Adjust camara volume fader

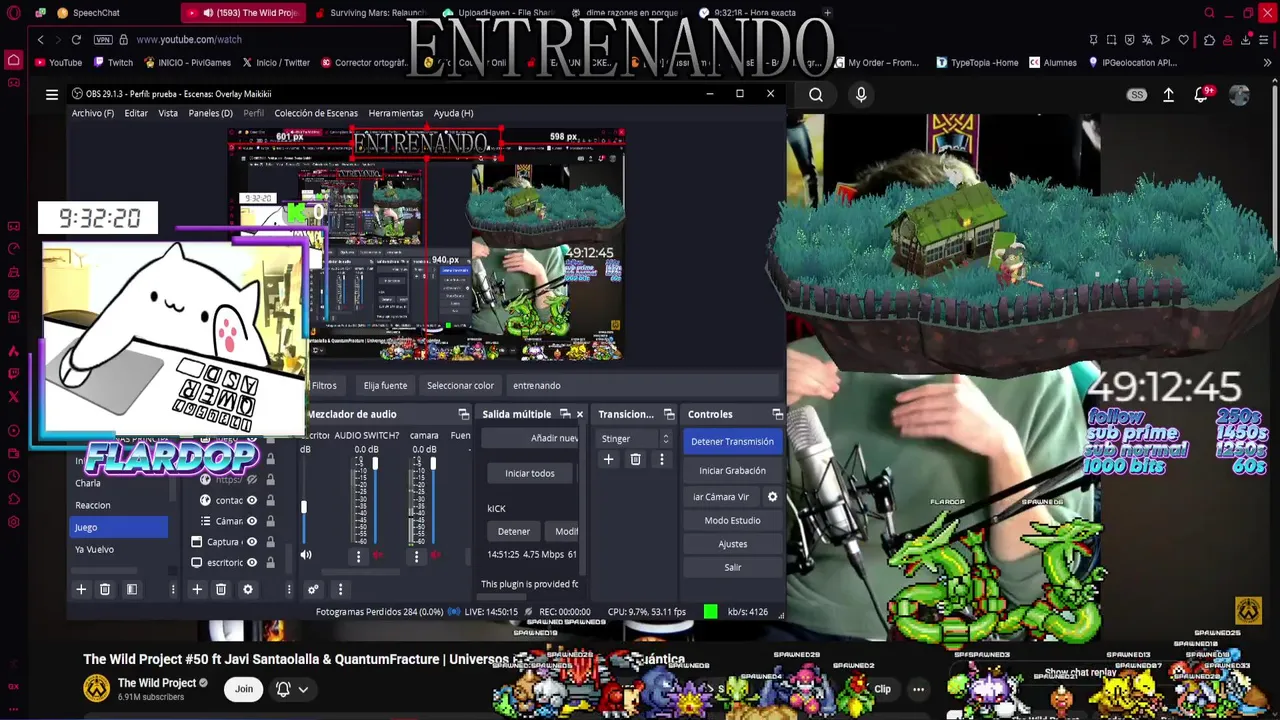[x=433, y=465]
